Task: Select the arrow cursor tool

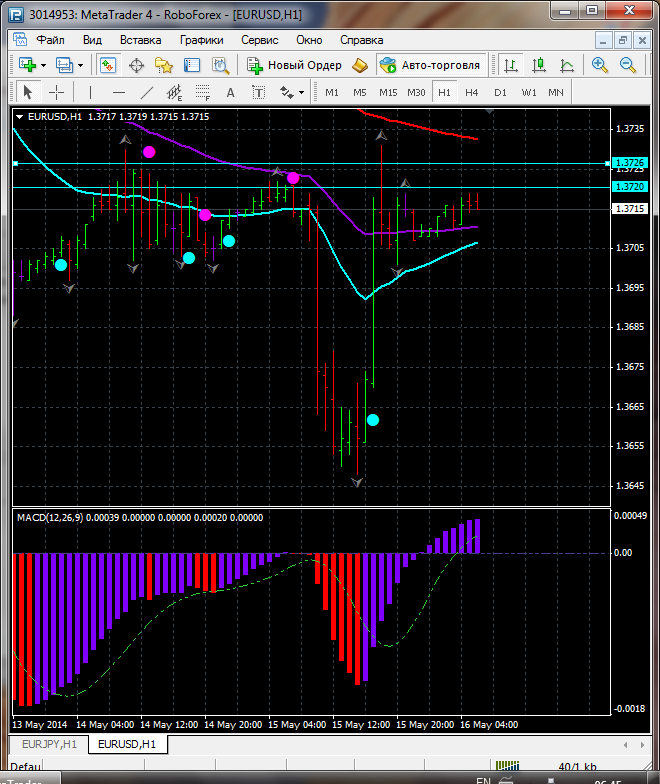Action: click(28, 92)
